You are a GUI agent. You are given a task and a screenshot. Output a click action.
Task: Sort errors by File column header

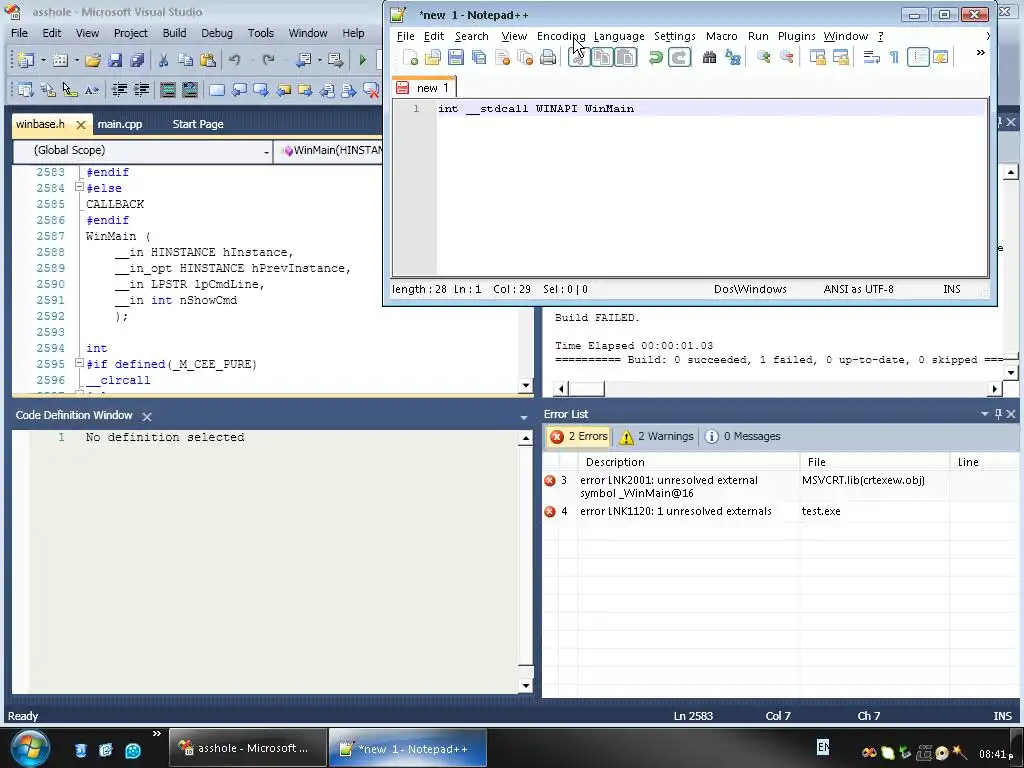click(874, 462)
